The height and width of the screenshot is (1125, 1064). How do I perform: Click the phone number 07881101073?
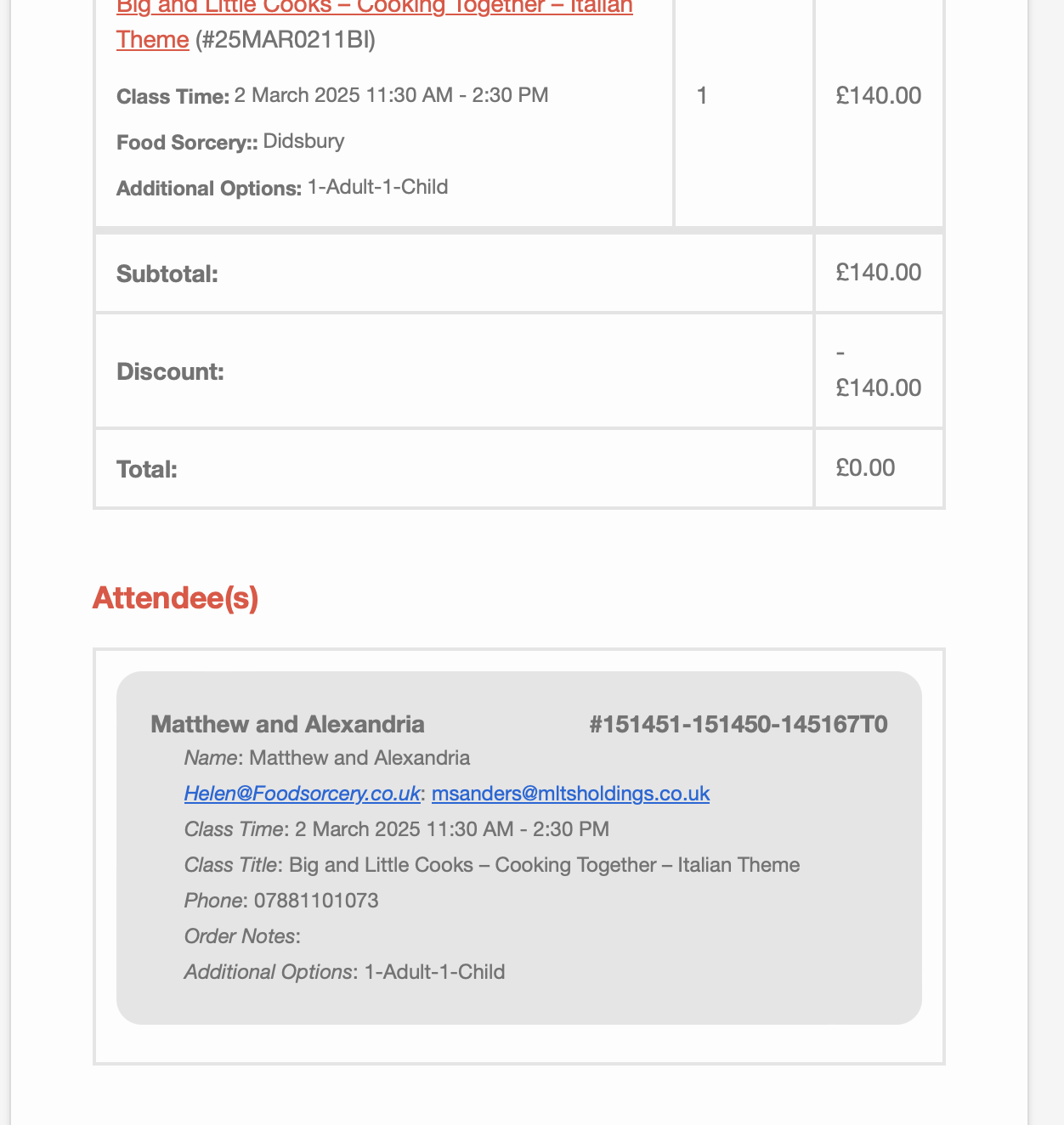click(316, 901)
